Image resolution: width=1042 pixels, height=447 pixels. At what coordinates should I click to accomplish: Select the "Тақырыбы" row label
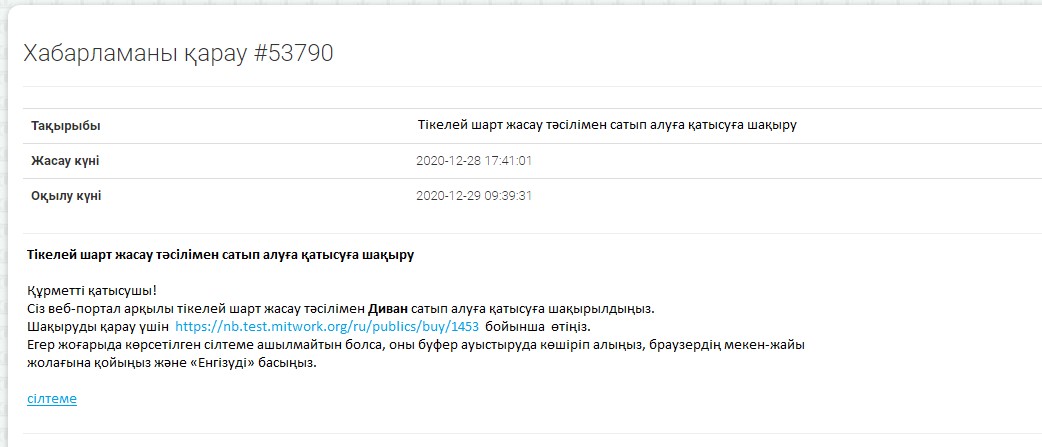coord(66,126)
